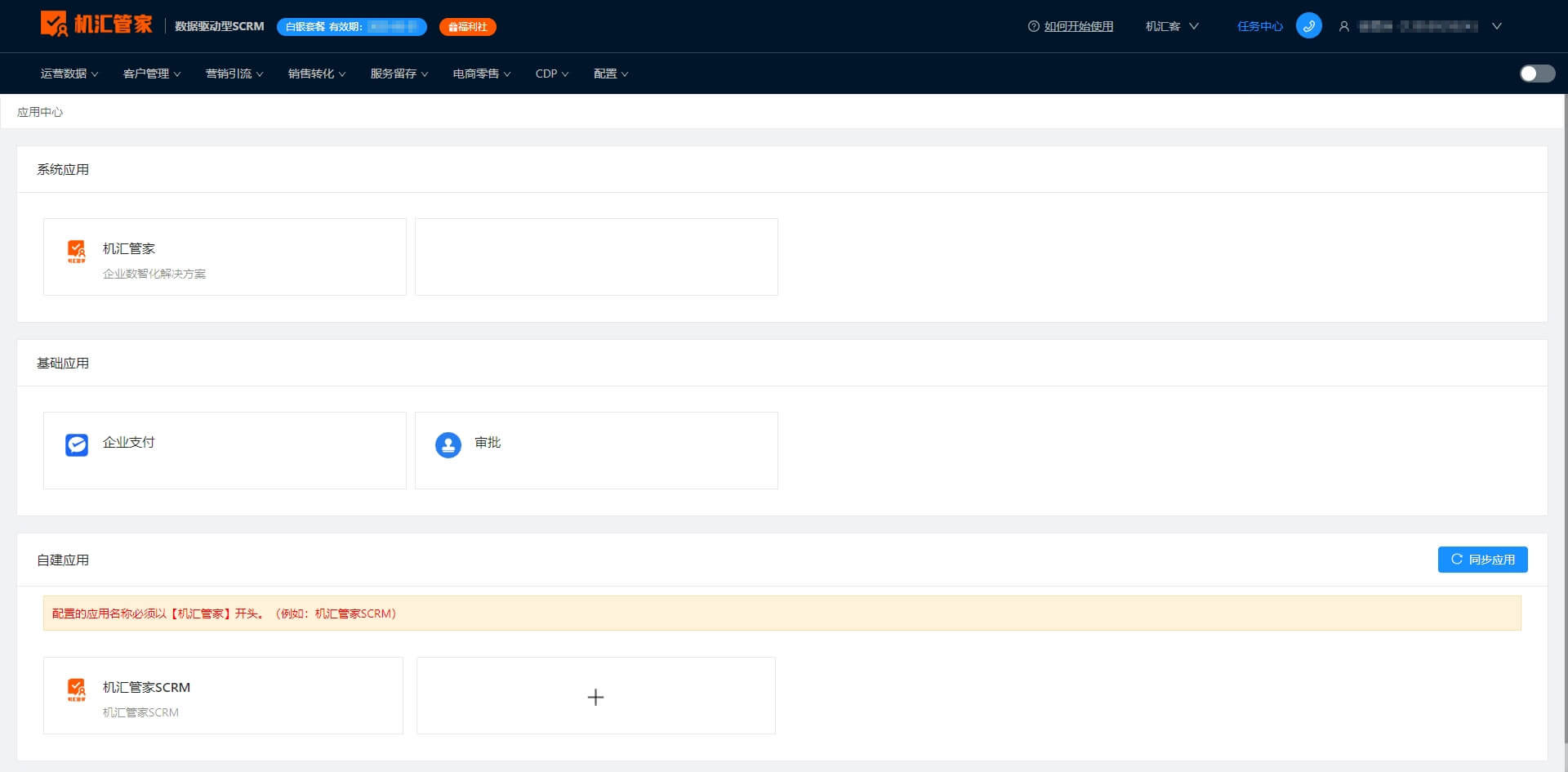Open the 机汇客 dropdown

pyautogui.click(x=1172, y=26)
